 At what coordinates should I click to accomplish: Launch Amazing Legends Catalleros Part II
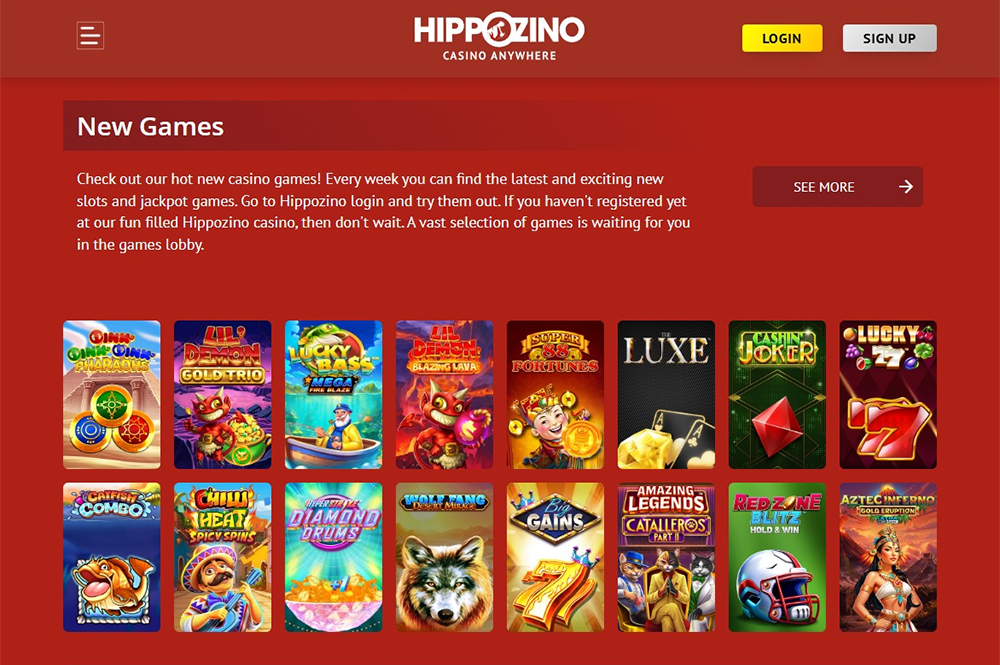[666, 557]
